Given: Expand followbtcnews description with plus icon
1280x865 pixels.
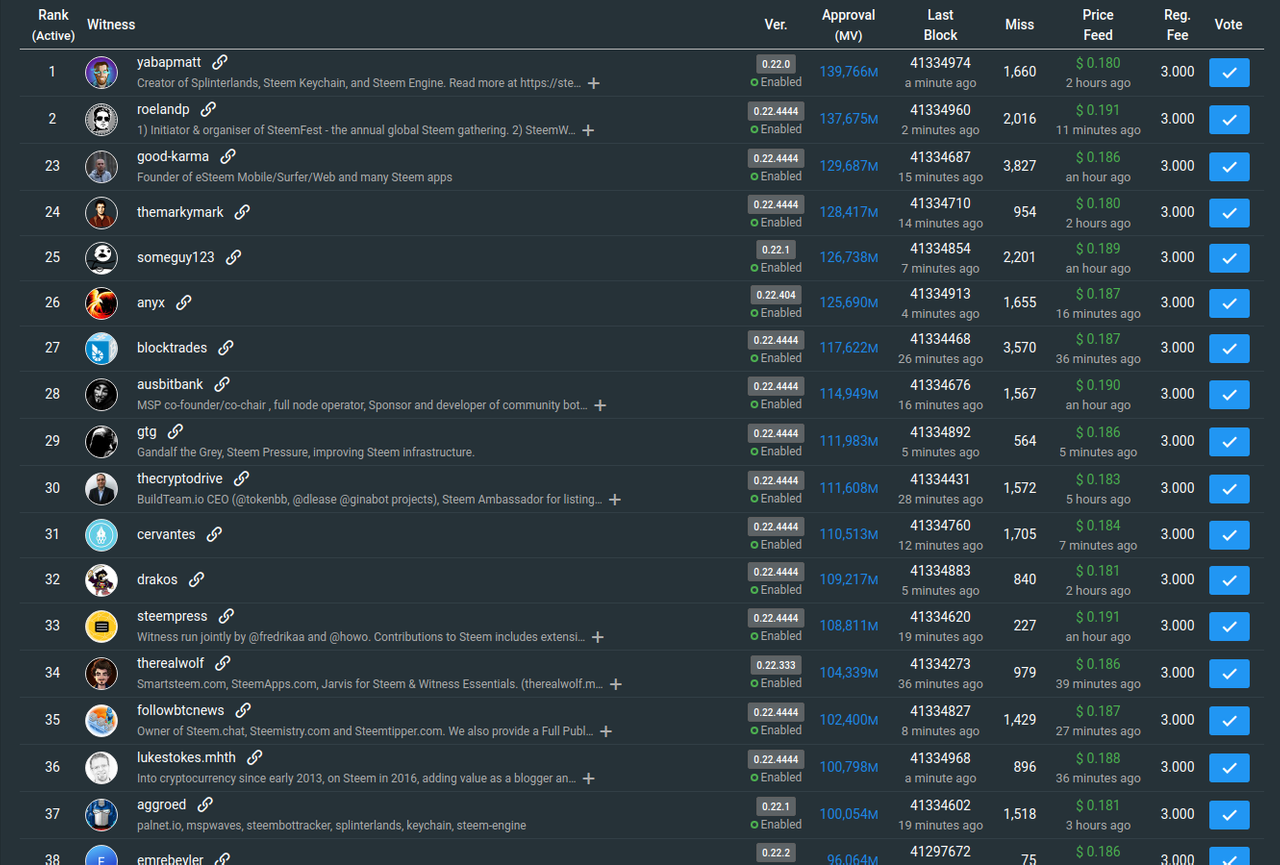Looking at the screenshot, I should pos(605,731).
